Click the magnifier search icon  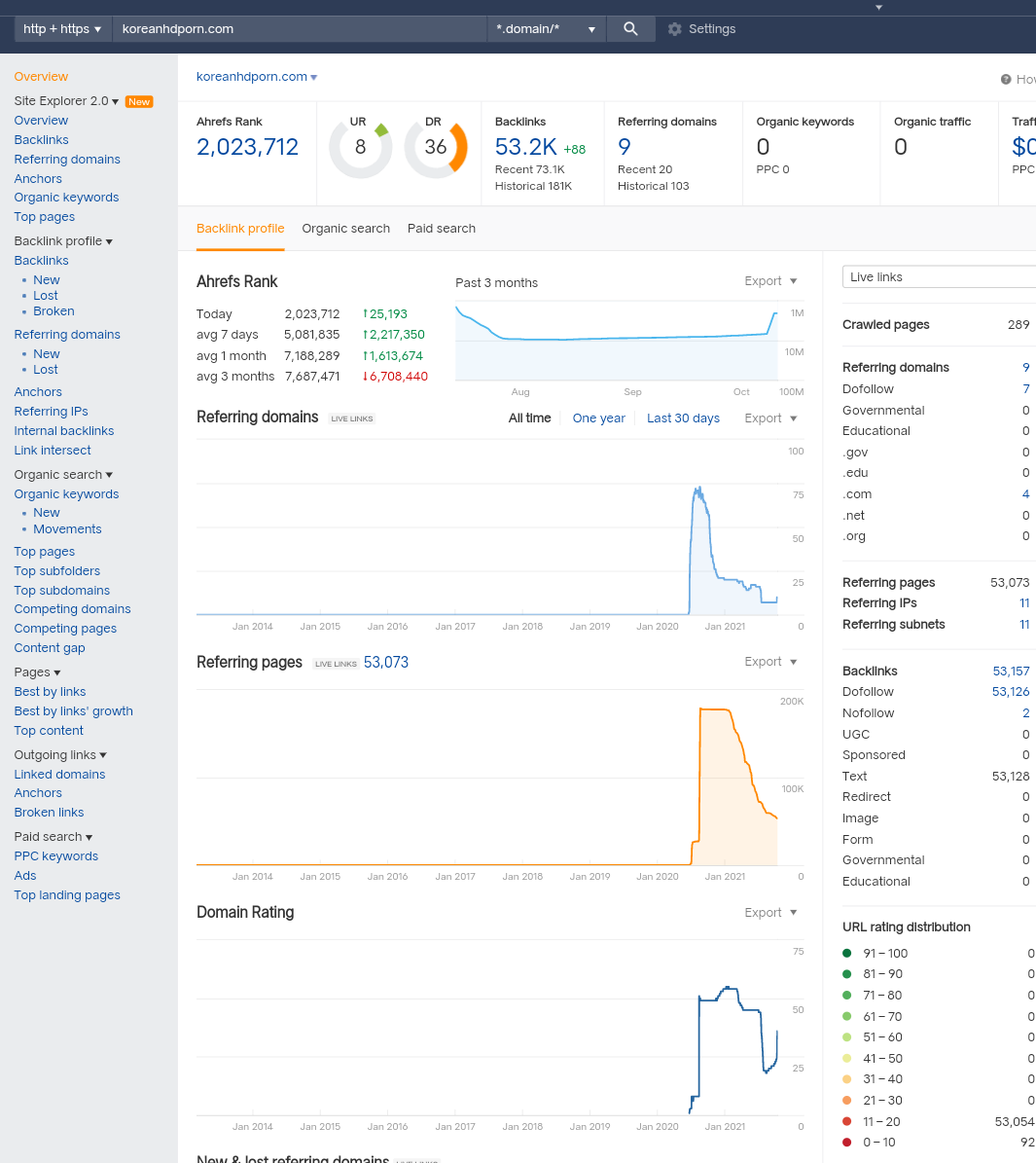pyautogui.click(x=630, y=29)
